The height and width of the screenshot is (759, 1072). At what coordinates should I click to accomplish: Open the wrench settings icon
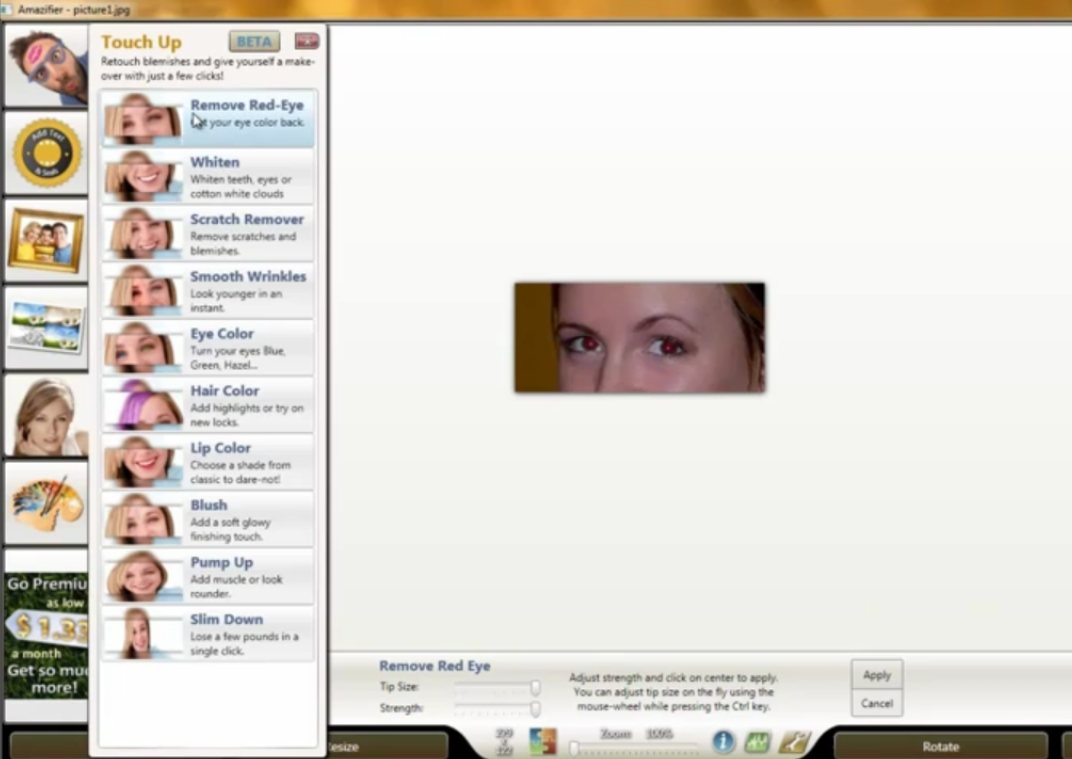click(793, 742)
